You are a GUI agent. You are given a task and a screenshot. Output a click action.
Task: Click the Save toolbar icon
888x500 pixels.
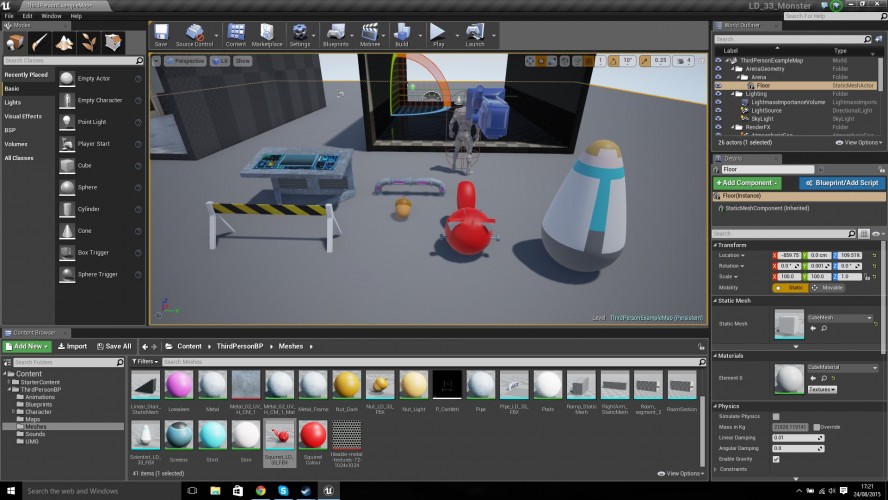click(161, 35)
